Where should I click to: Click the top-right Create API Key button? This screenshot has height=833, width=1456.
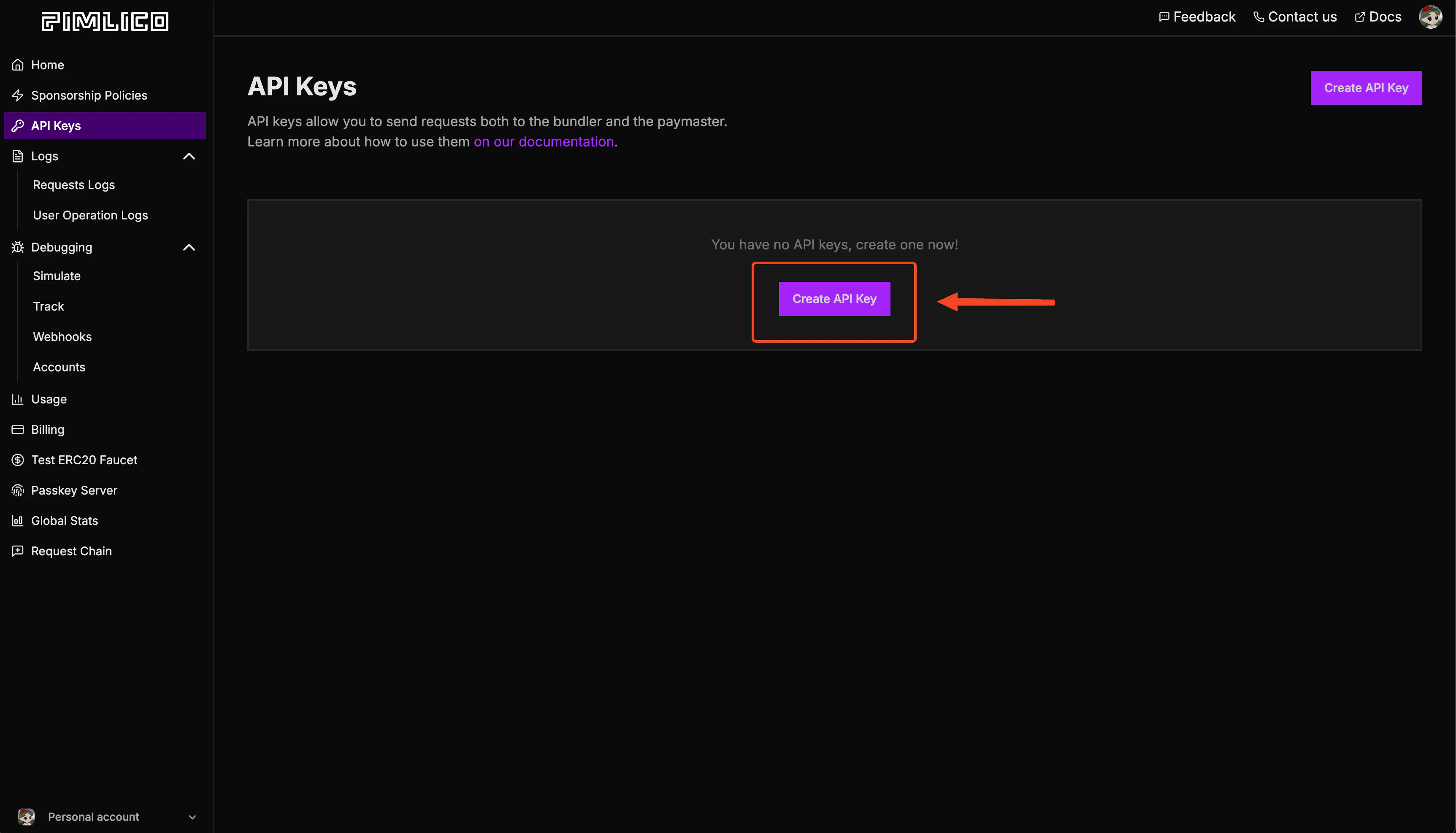(1366, 87)
